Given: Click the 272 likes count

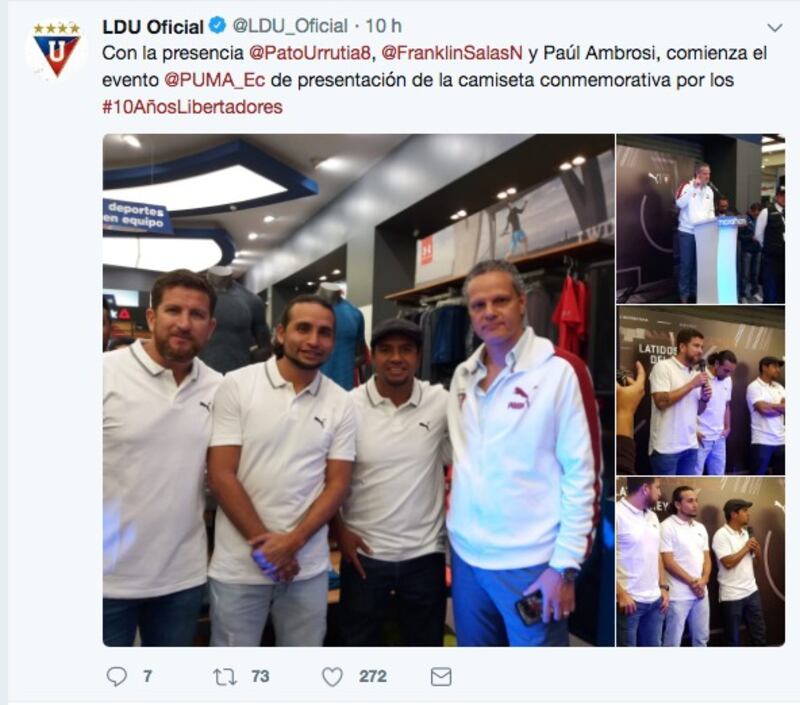Looking at the screenshot, I should tap(373, 676).
